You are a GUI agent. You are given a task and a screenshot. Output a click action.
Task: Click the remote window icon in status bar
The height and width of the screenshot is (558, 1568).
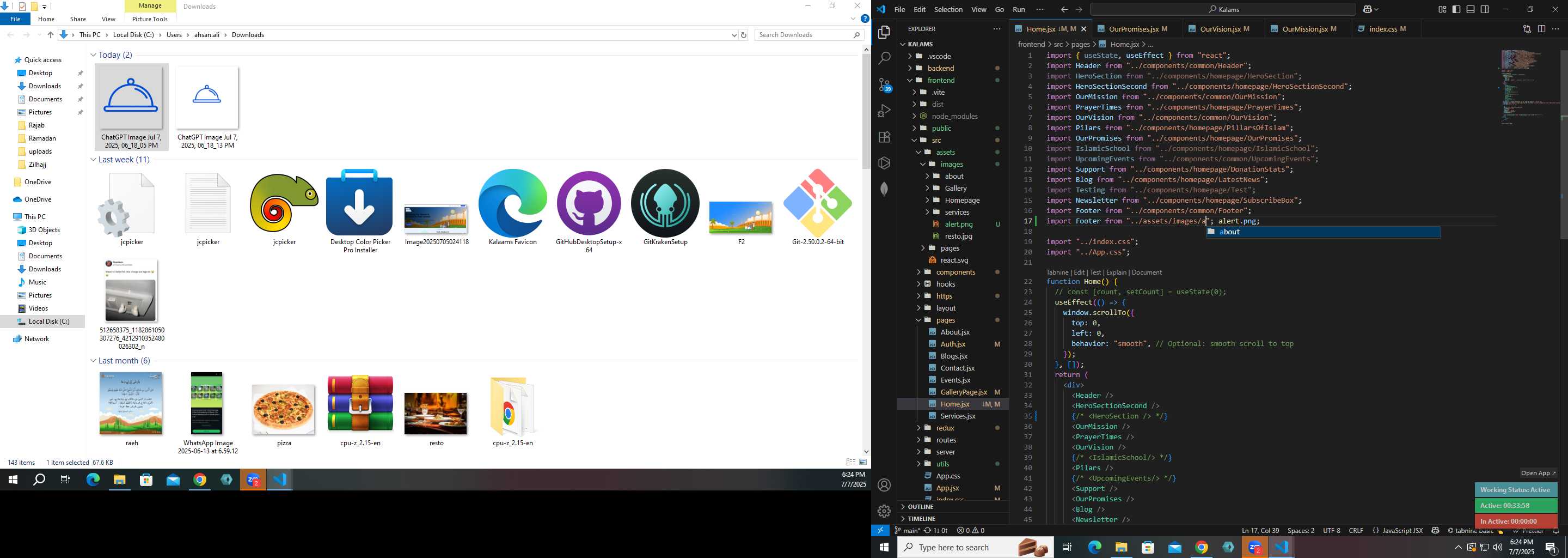[880, 531]
